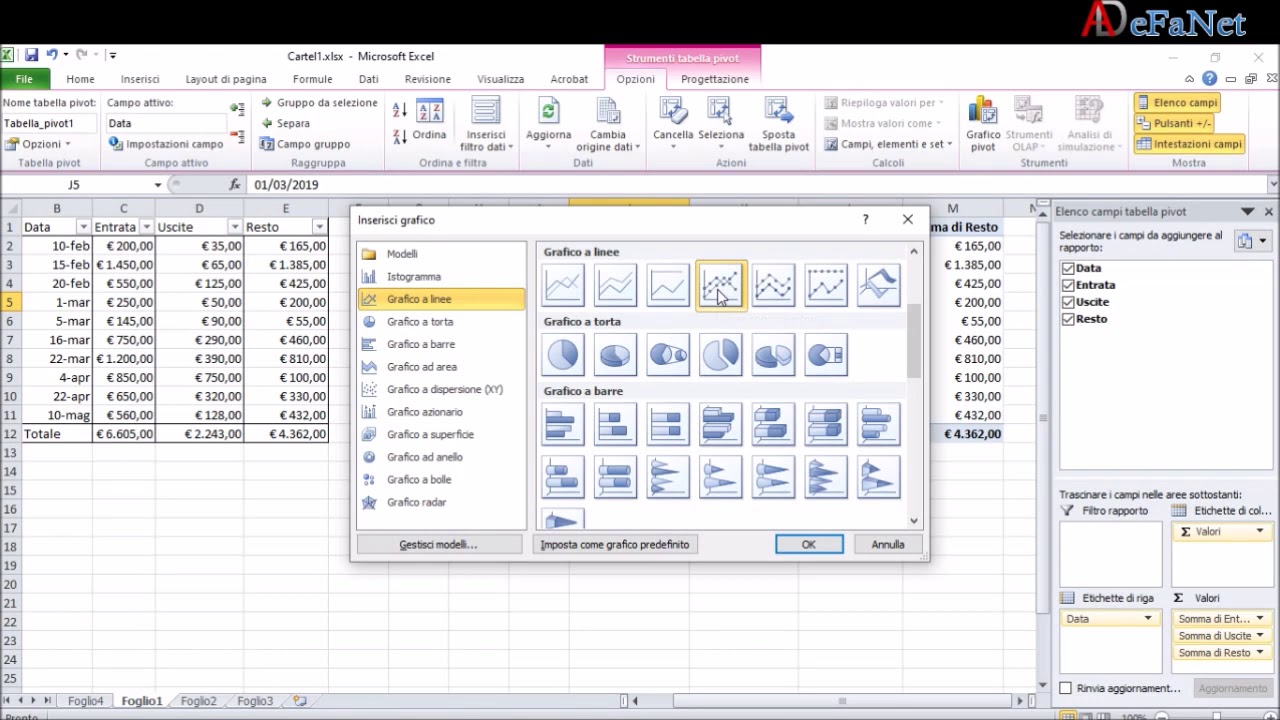The image size is (1280, 720).
Task: Open help in Inserisci grafico dialog
Action: click(865, 219)
